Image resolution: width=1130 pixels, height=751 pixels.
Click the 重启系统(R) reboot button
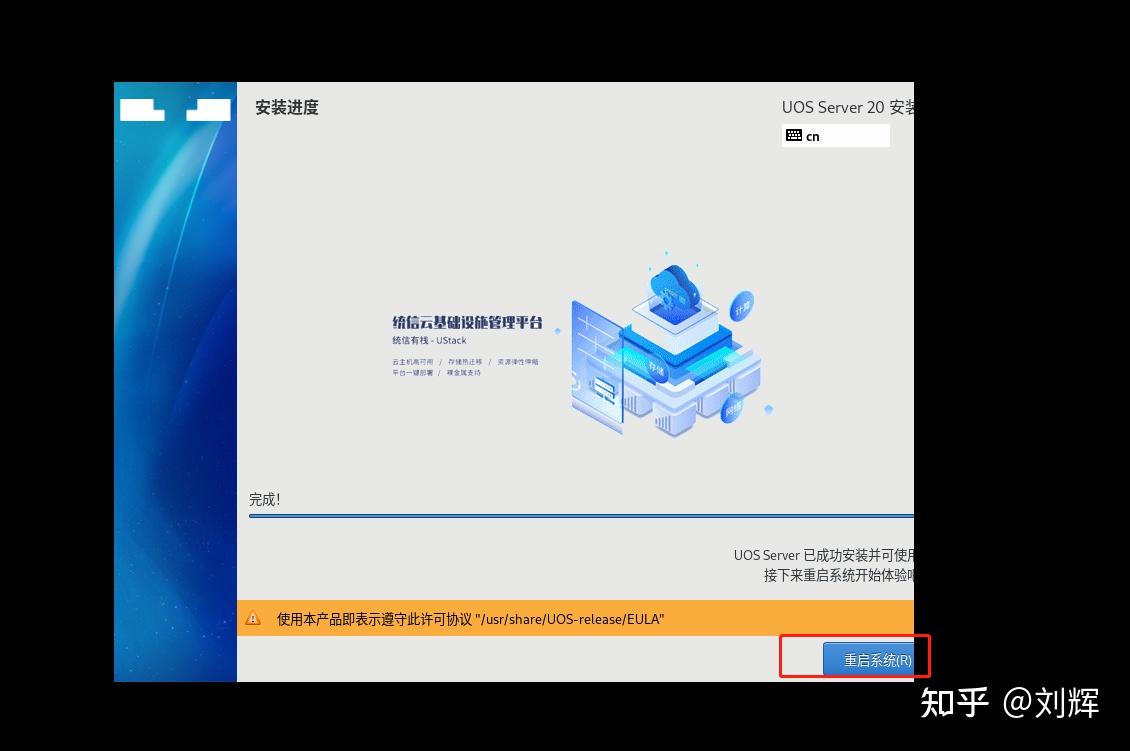point(868,659)
